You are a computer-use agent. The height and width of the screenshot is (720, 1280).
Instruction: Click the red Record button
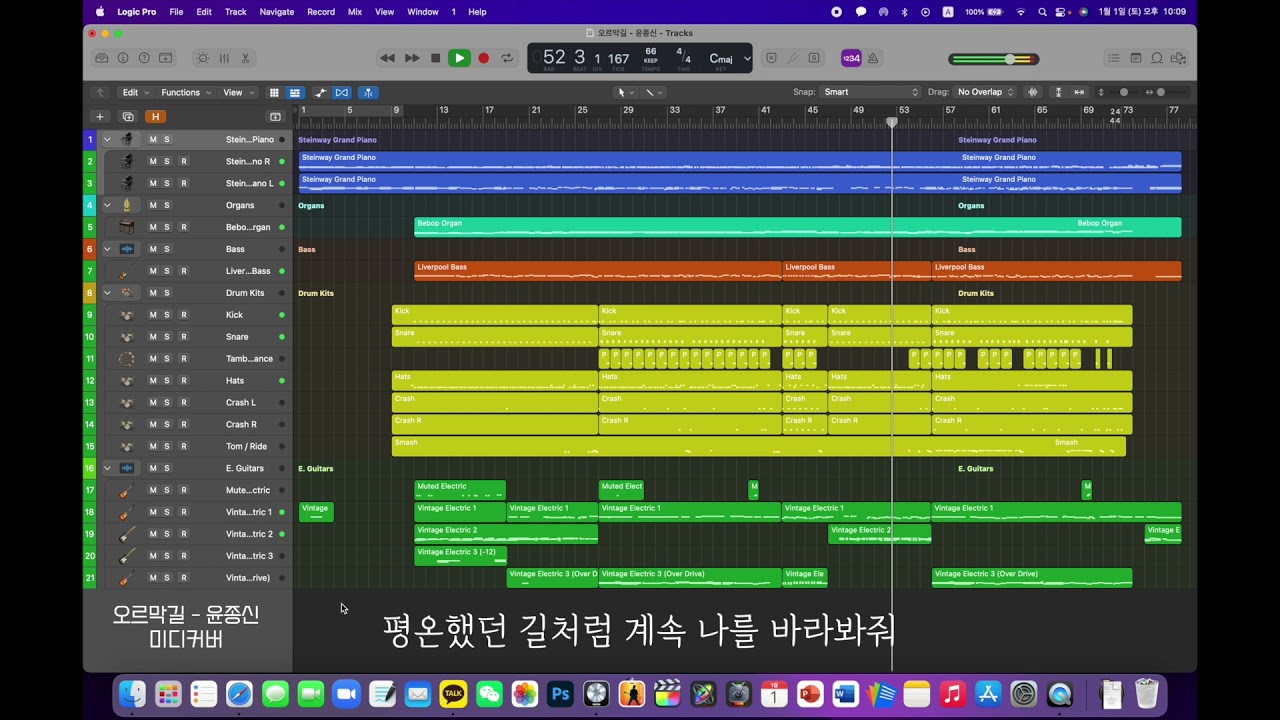click(x=483, y=58)
